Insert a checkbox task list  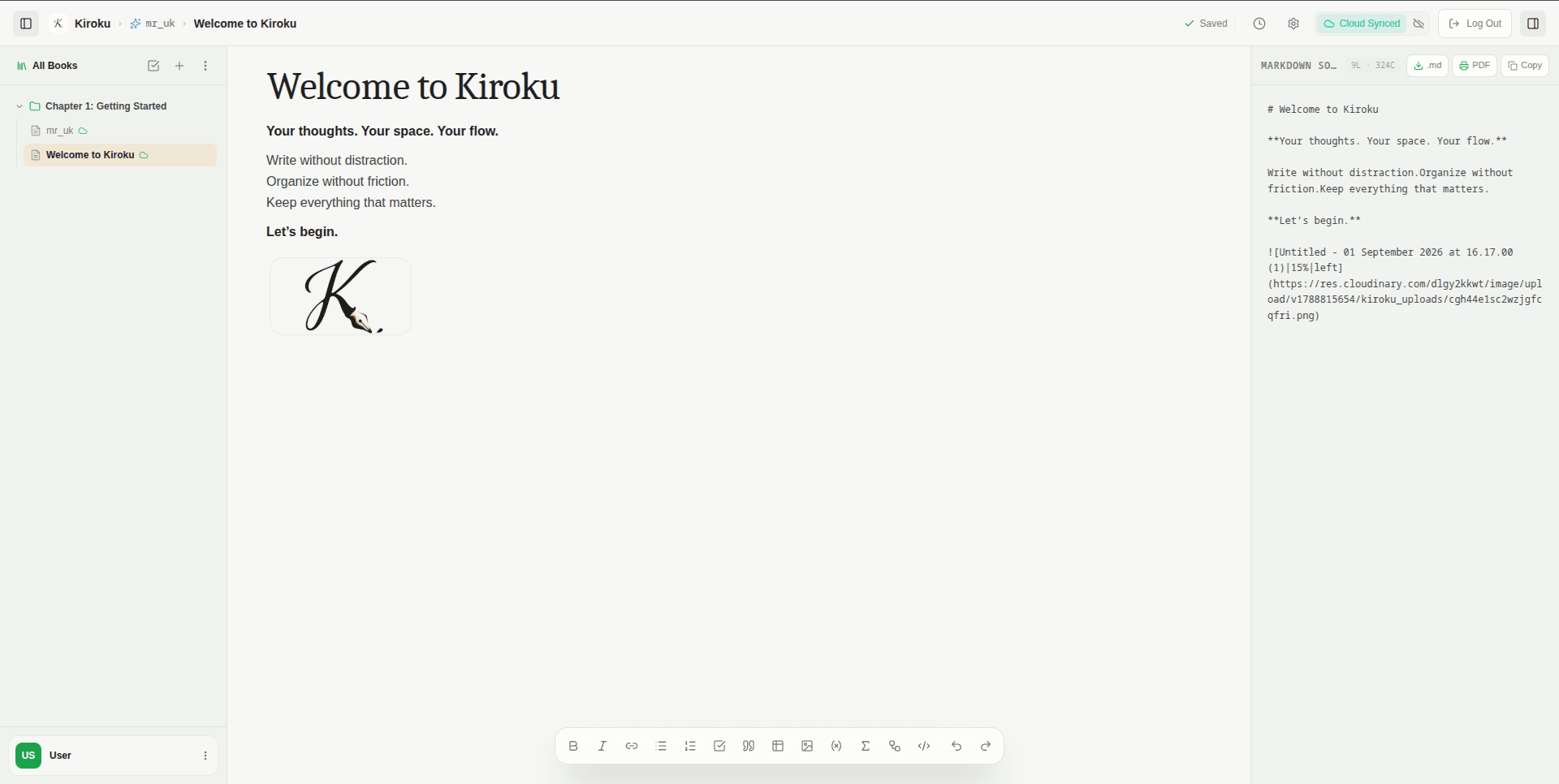coord(719,746)
